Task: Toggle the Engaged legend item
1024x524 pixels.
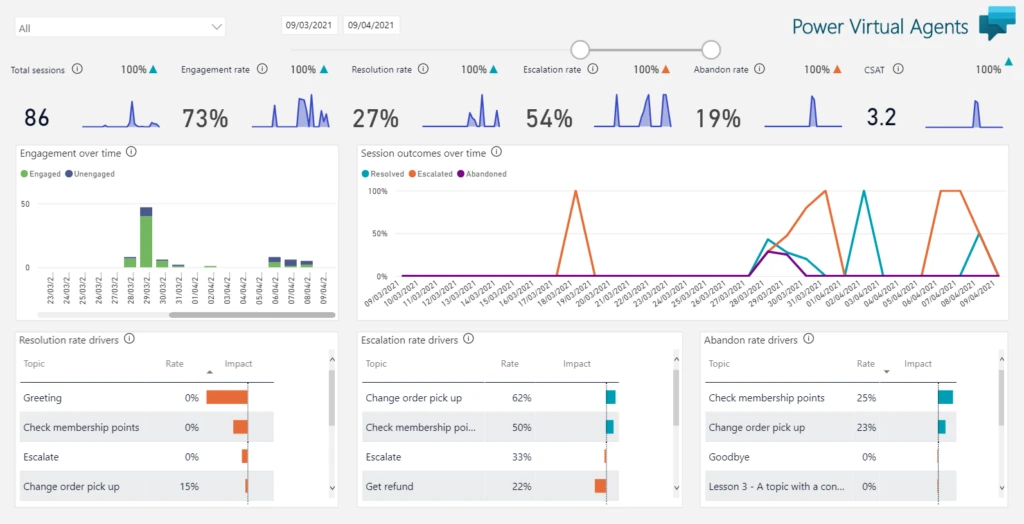Action: point(42,174)
